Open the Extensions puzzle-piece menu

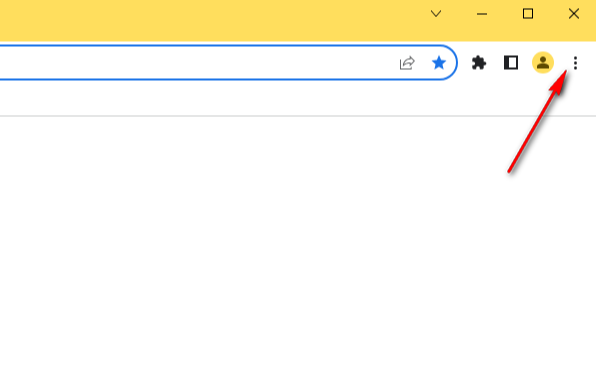(x=479, y=63)
